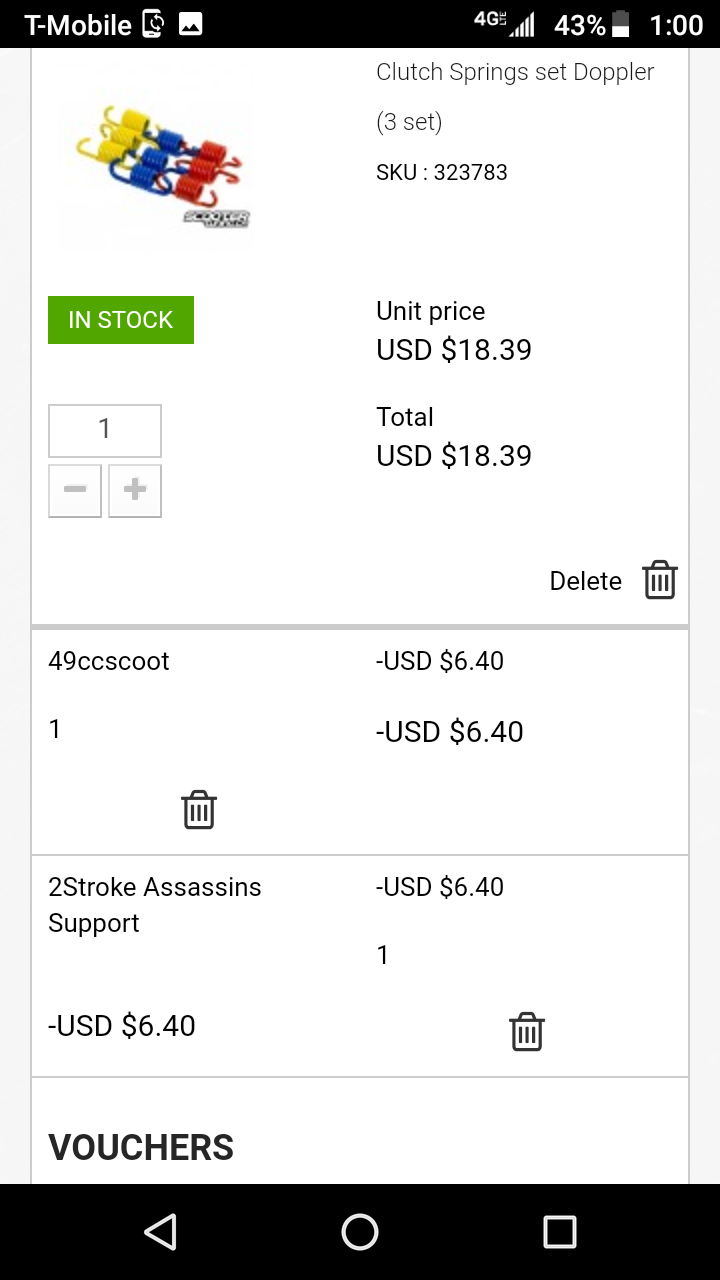Tap the screen sync notification icon

point(153,24)
